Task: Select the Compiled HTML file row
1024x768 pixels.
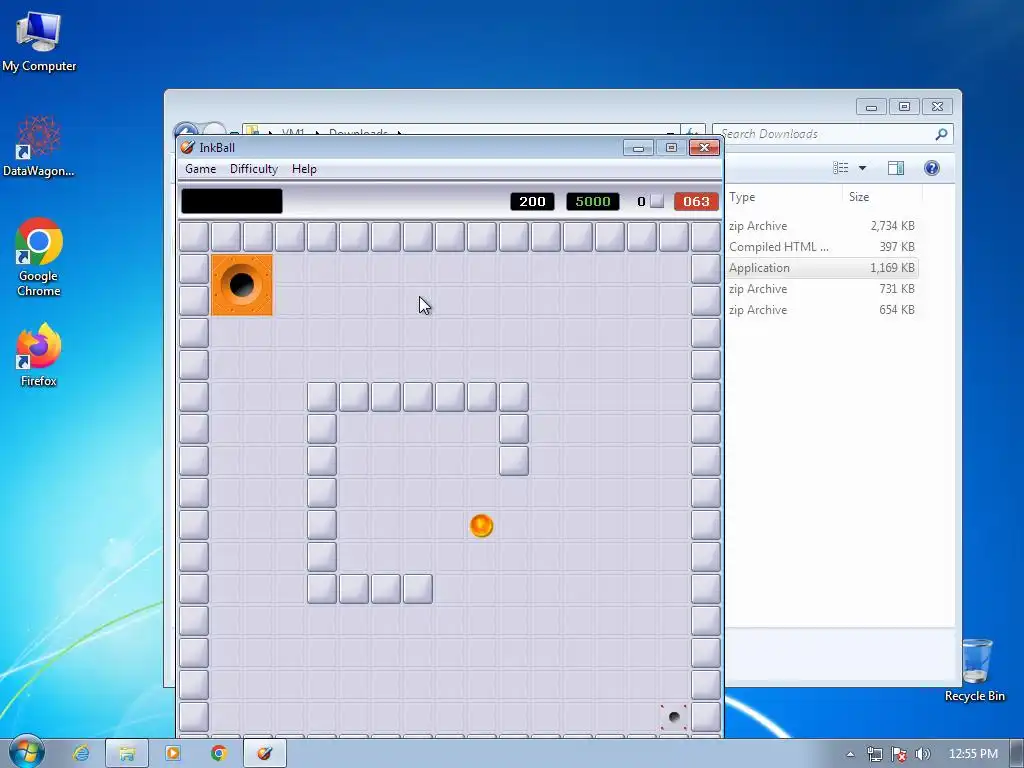Action: 822,247
